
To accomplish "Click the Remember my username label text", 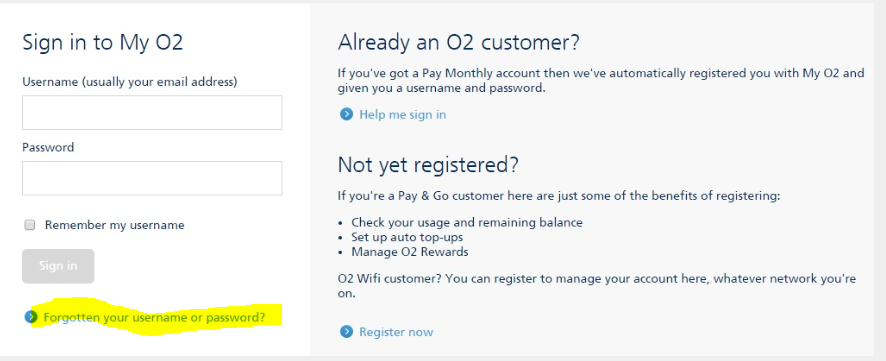I will pyautogui.click(x=115, y=225).
